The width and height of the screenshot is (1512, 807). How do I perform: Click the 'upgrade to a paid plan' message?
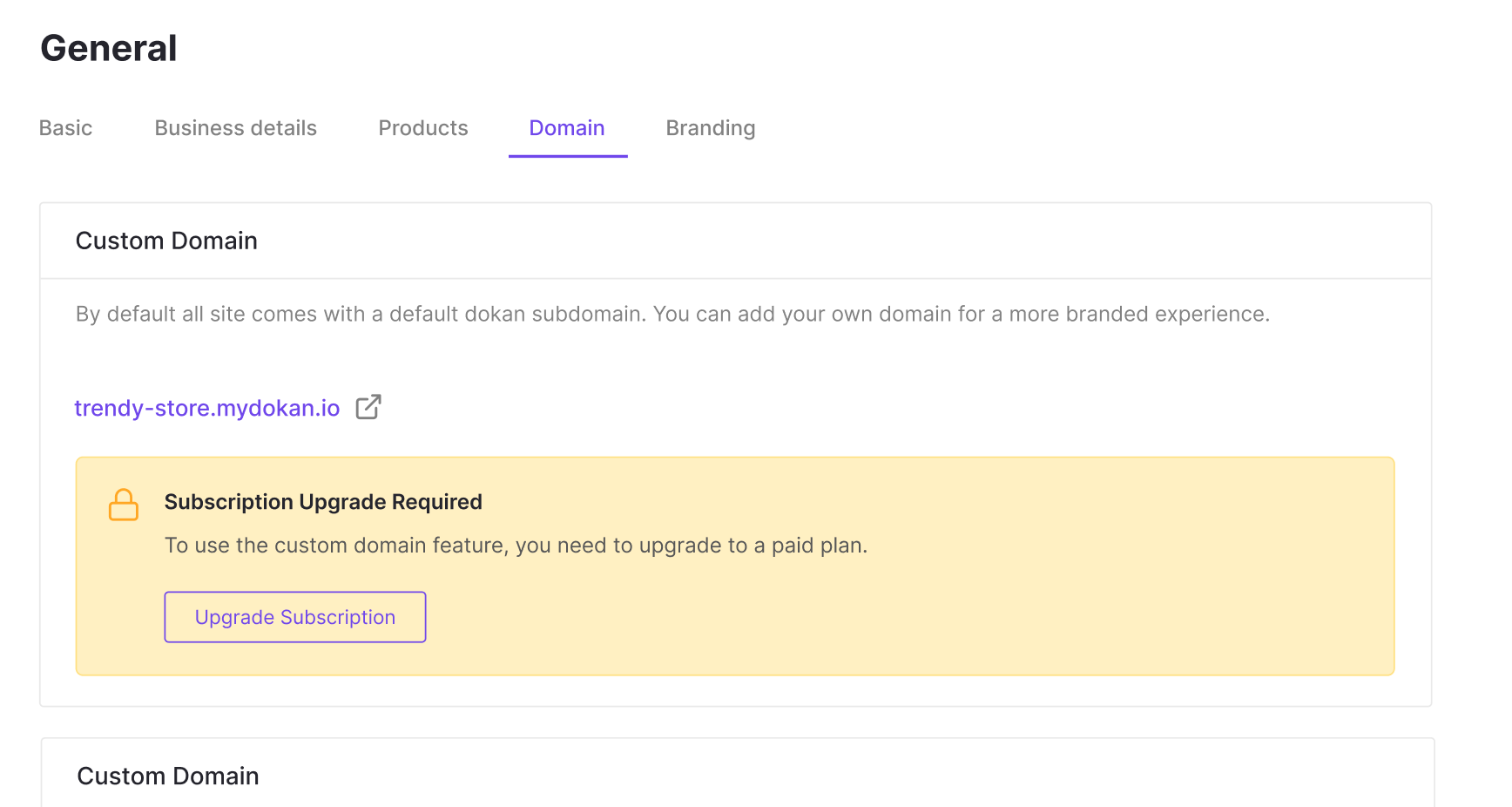point(516,546)
